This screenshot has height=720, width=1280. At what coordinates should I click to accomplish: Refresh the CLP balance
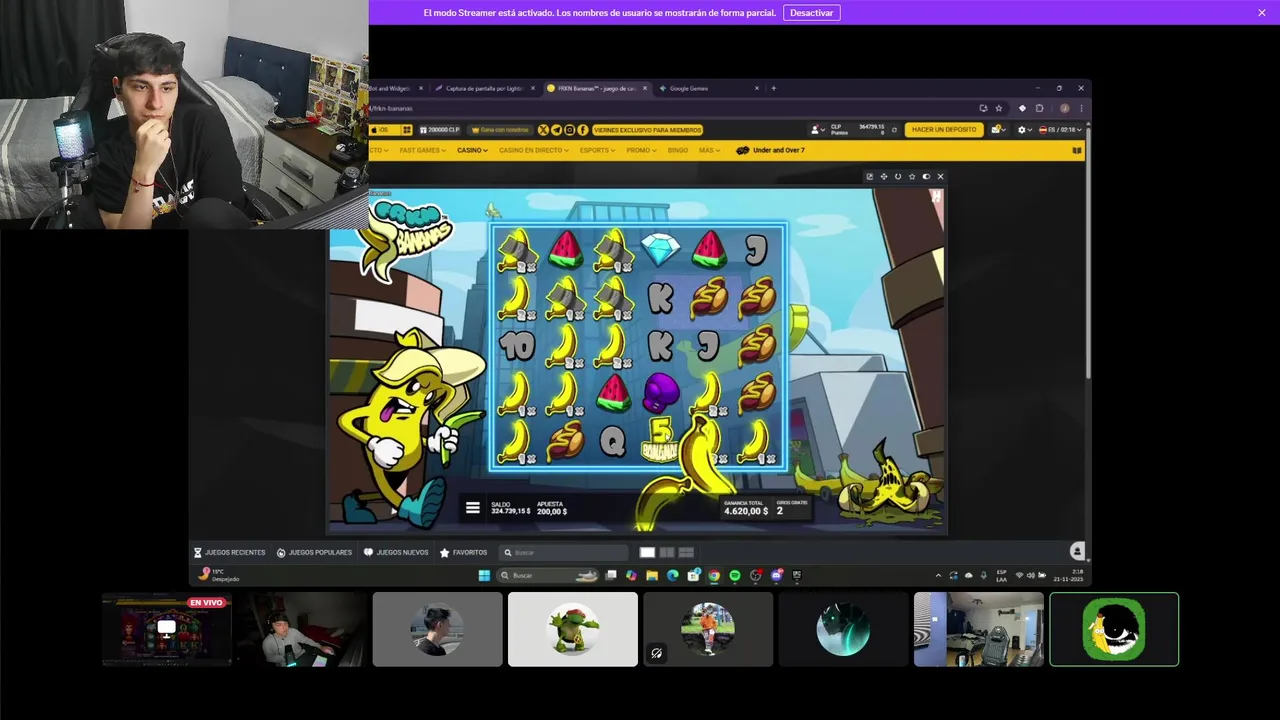[x=894, y=130]
